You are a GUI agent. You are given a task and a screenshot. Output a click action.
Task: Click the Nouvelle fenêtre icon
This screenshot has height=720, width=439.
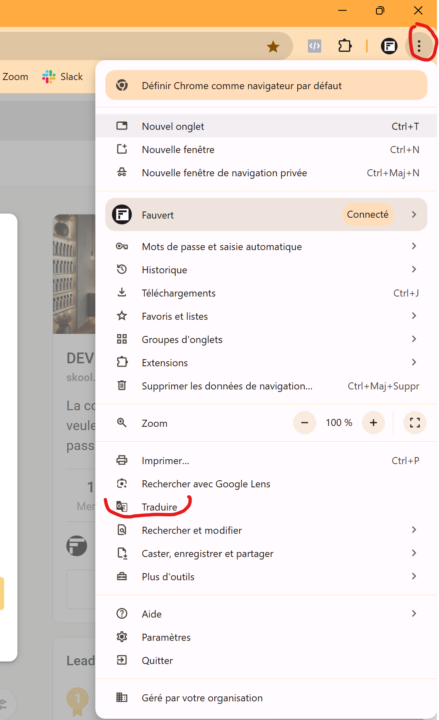click(122, 149)
